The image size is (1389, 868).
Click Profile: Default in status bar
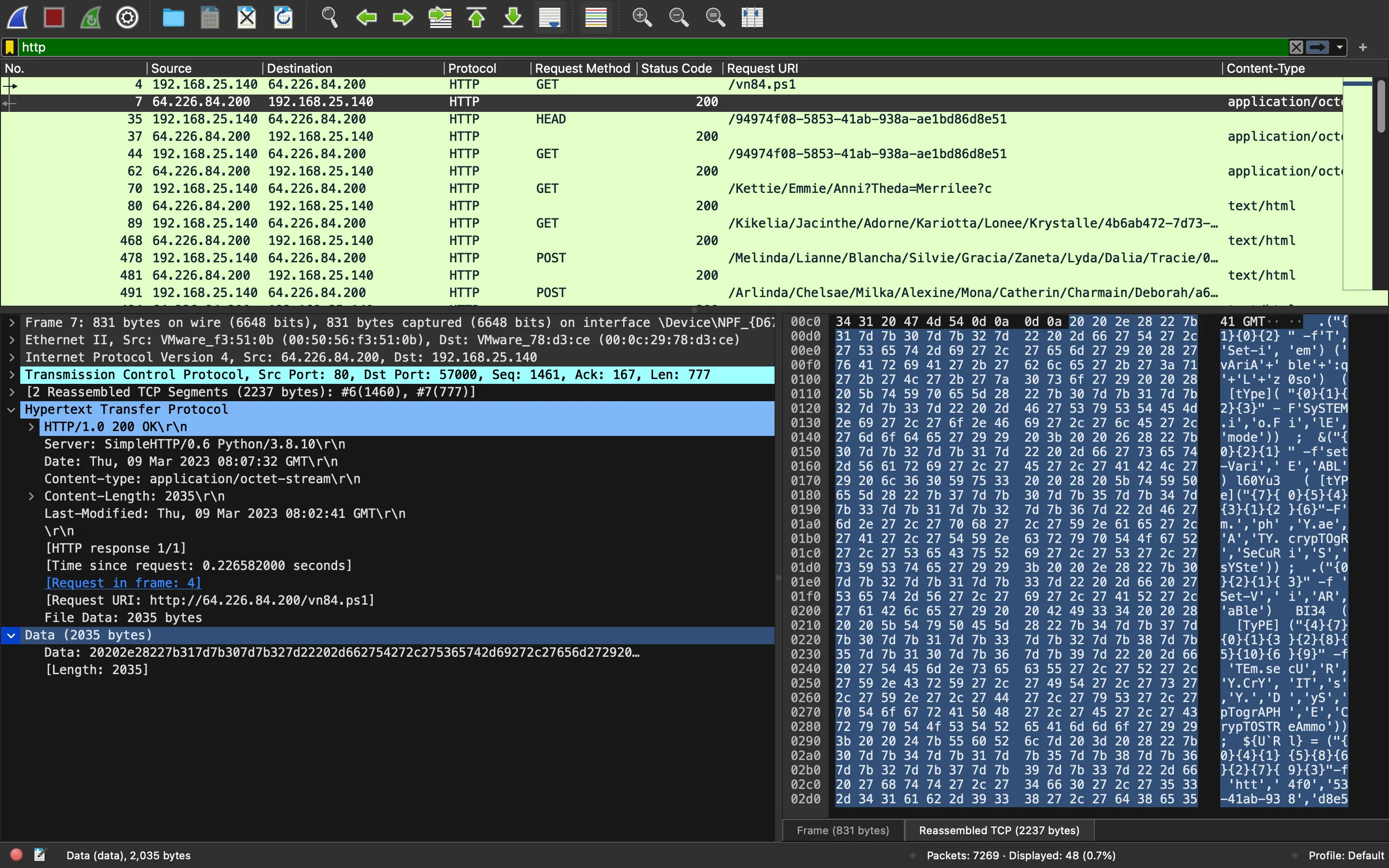[1346, 855]
